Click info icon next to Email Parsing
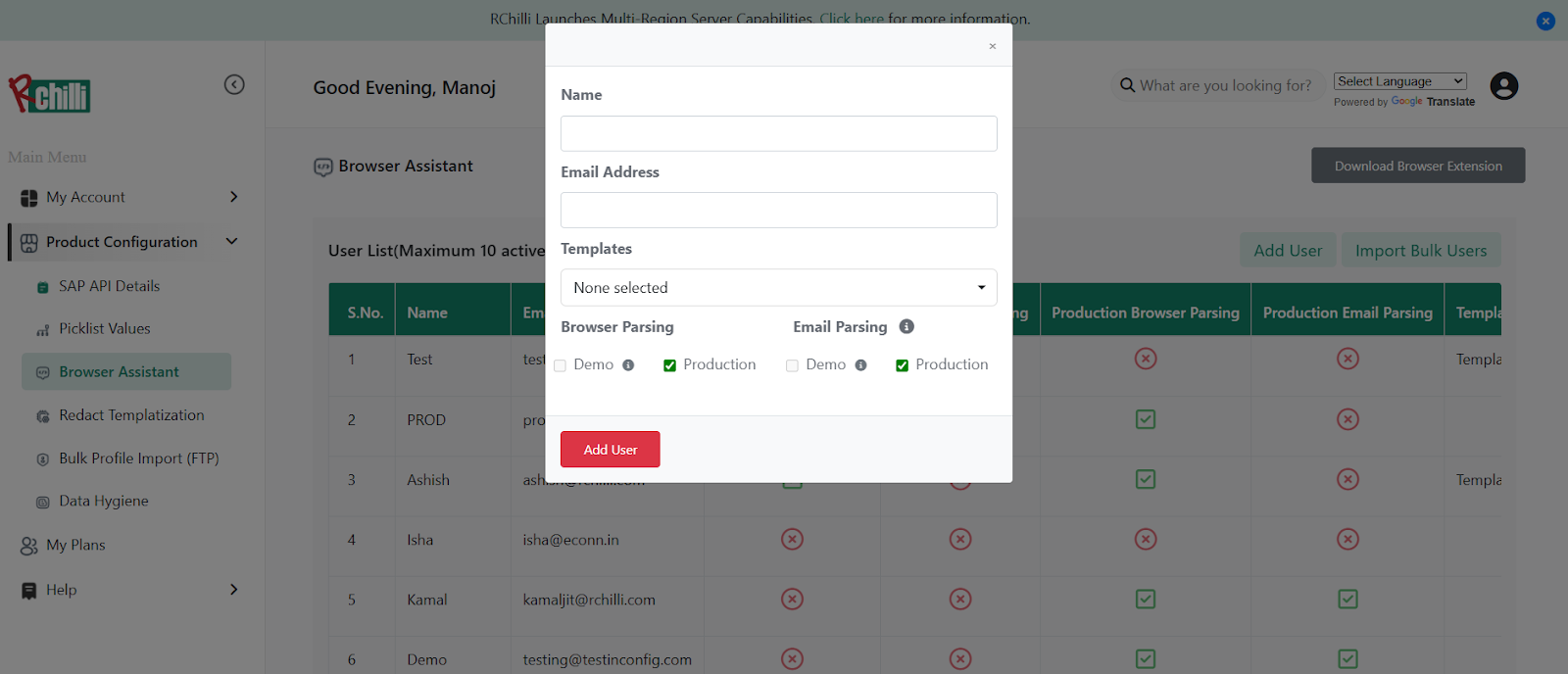 (x=906, y=326)
